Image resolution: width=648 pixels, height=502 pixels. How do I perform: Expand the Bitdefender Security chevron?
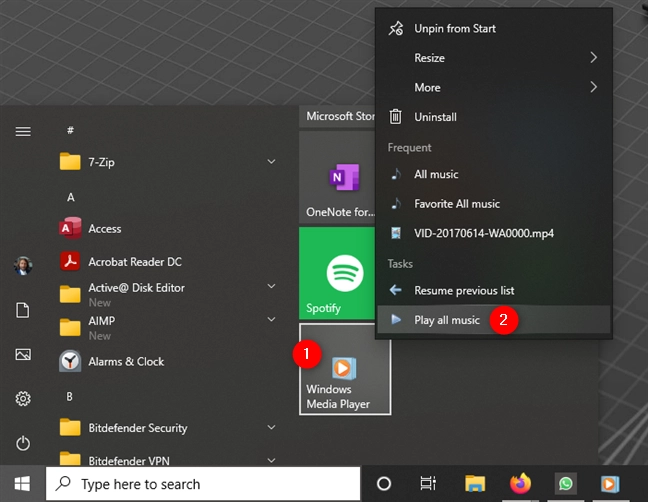click(x=272, y=427)
